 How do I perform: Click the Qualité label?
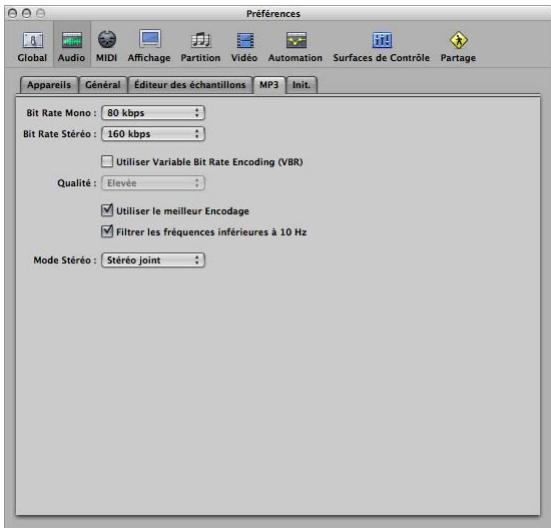point(77,183)
